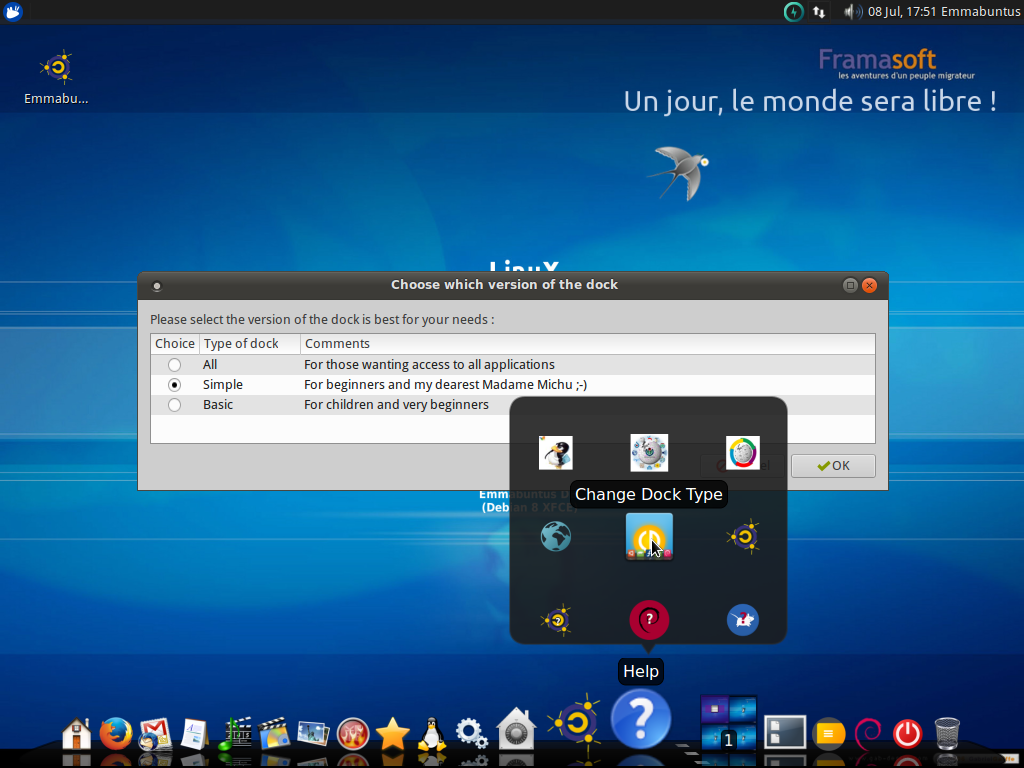Screen dimensions: 1024x768
Task: Open the Home folder dock icon
Action: pos(76,733)
